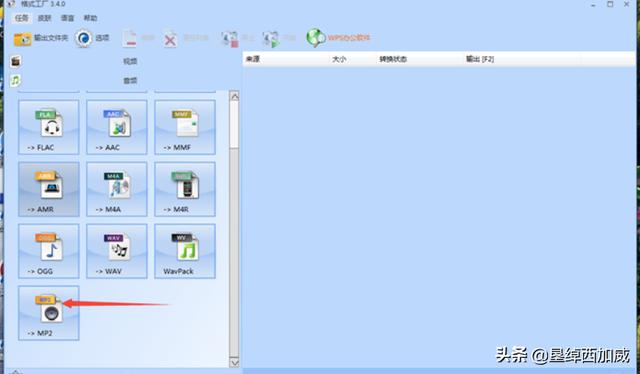Select the -> M4R ringtone format
640x374 pixels.
[x=185, y=189]
